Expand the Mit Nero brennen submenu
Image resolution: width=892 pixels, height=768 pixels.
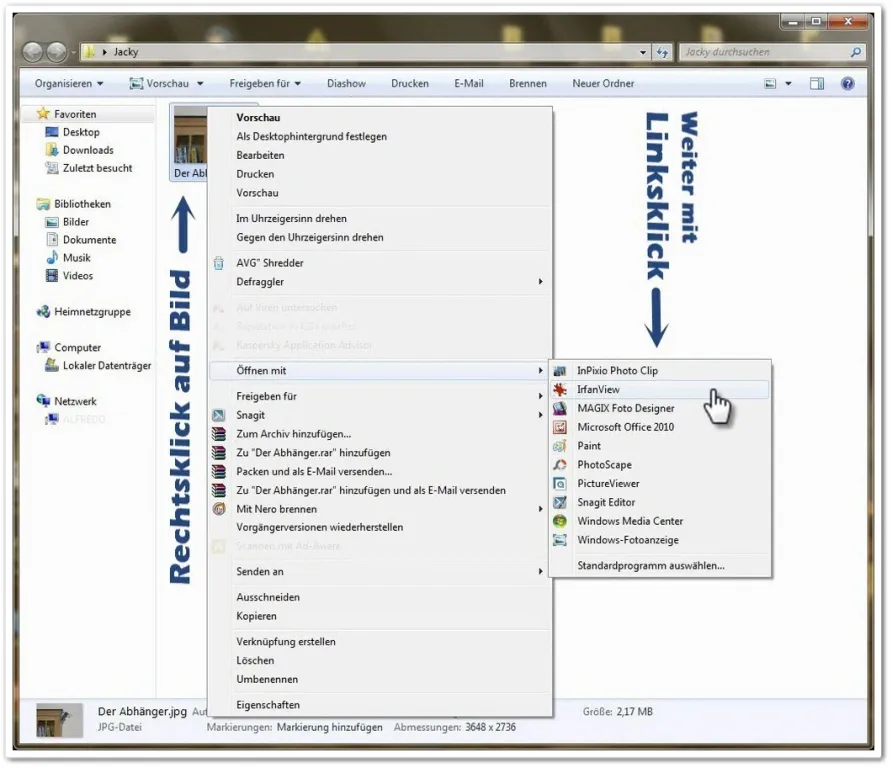point(540,509)
